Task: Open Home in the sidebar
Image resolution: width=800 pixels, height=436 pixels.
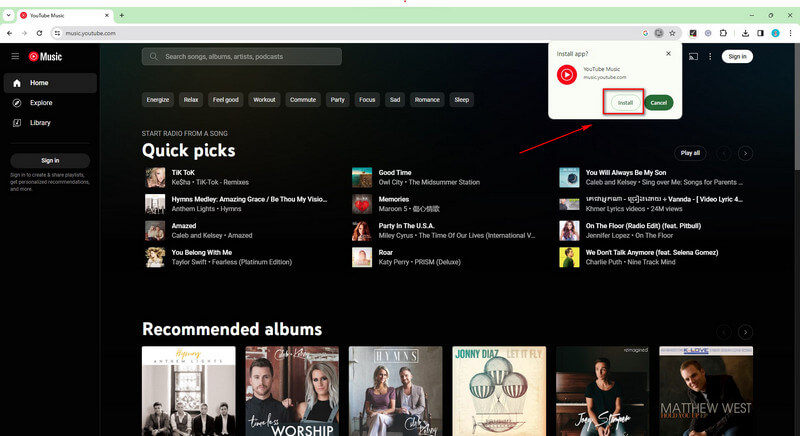Action: (x=50, y=83)
